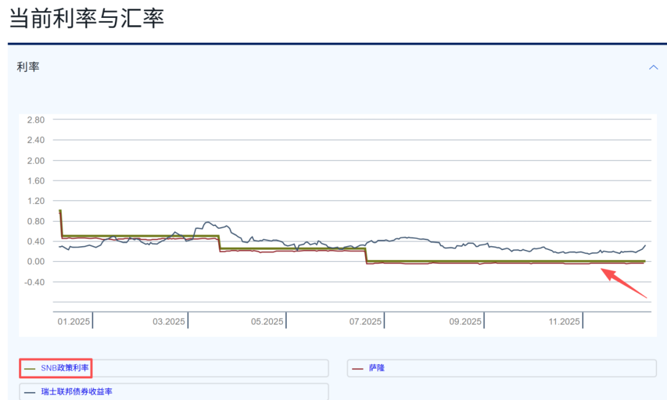
Task: Click the 利率 section header label
Action: click(28, 67)
